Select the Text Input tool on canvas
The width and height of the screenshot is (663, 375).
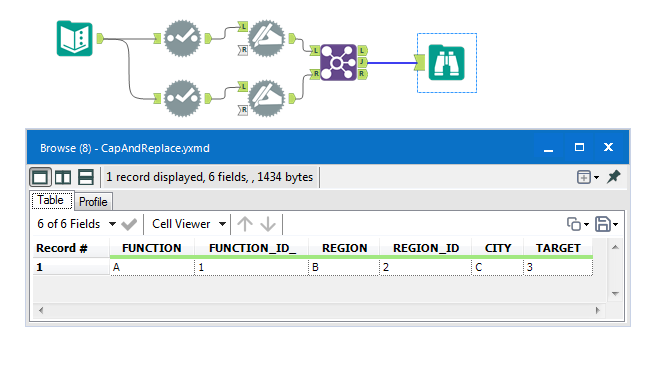pos(75,38)
